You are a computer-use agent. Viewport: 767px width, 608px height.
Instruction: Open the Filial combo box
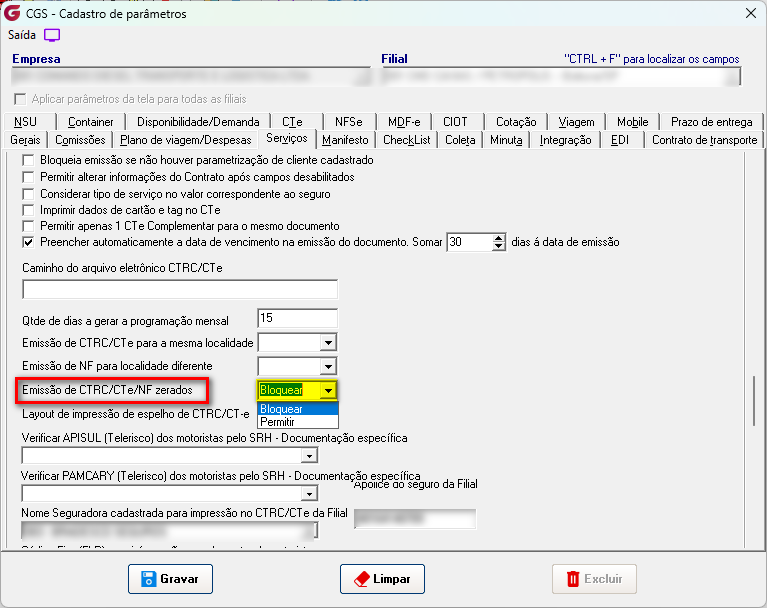click(561, 77)
